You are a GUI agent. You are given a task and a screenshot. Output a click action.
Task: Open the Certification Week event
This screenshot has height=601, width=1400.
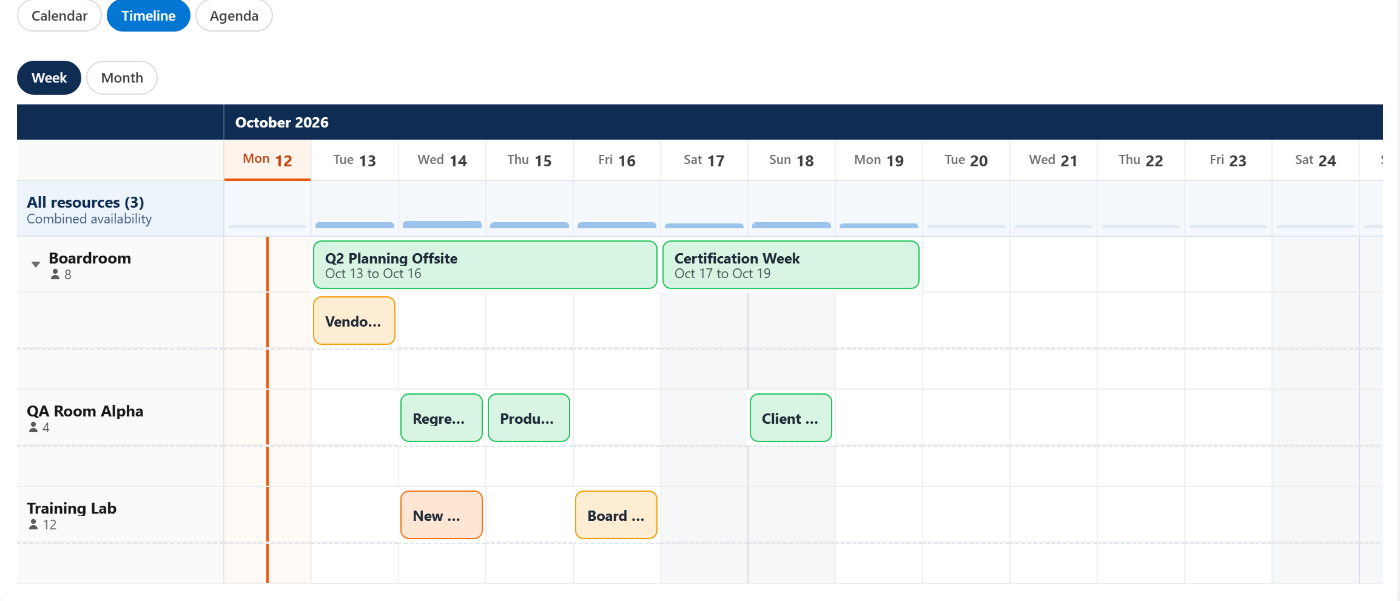click(791, 265)
